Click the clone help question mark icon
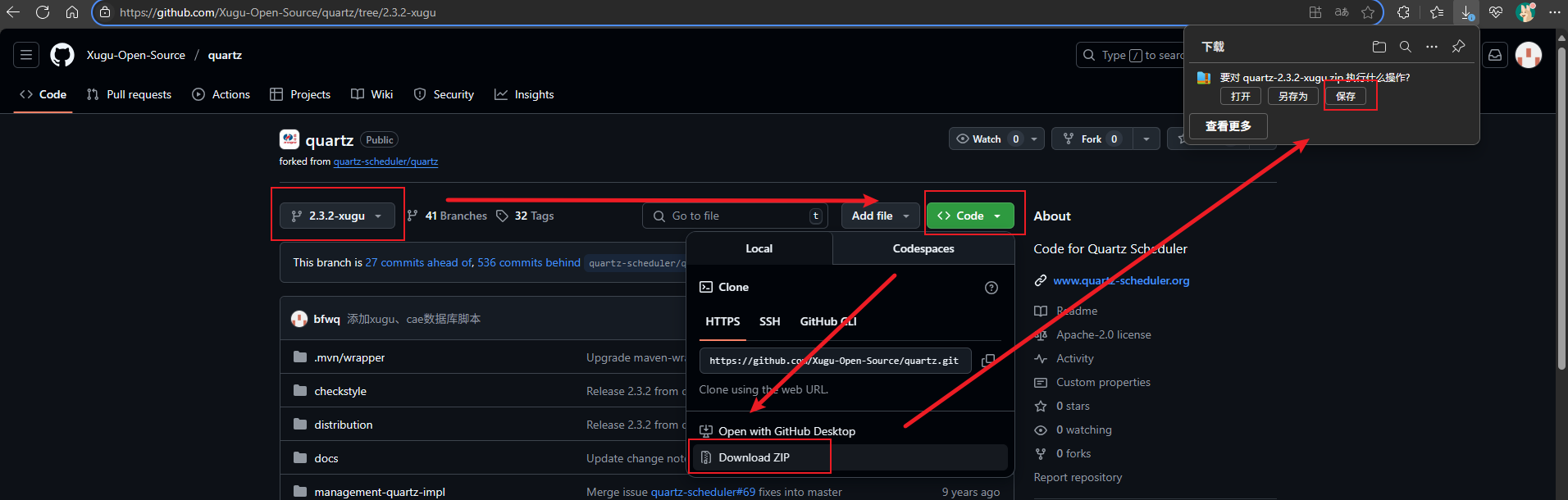 (x=991, y=288)
